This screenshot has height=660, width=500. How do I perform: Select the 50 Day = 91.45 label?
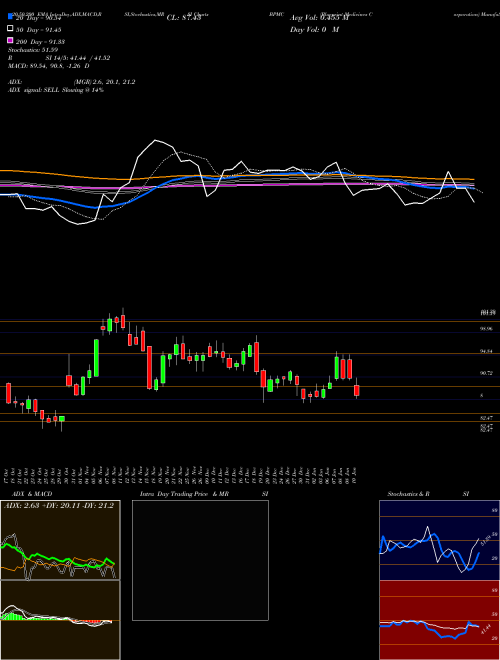click(x=38, y=30)
